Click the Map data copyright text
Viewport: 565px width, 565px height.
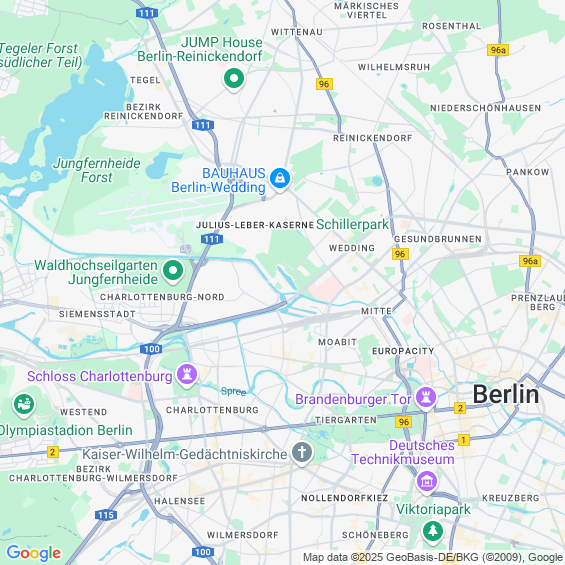tap(433, 557)
